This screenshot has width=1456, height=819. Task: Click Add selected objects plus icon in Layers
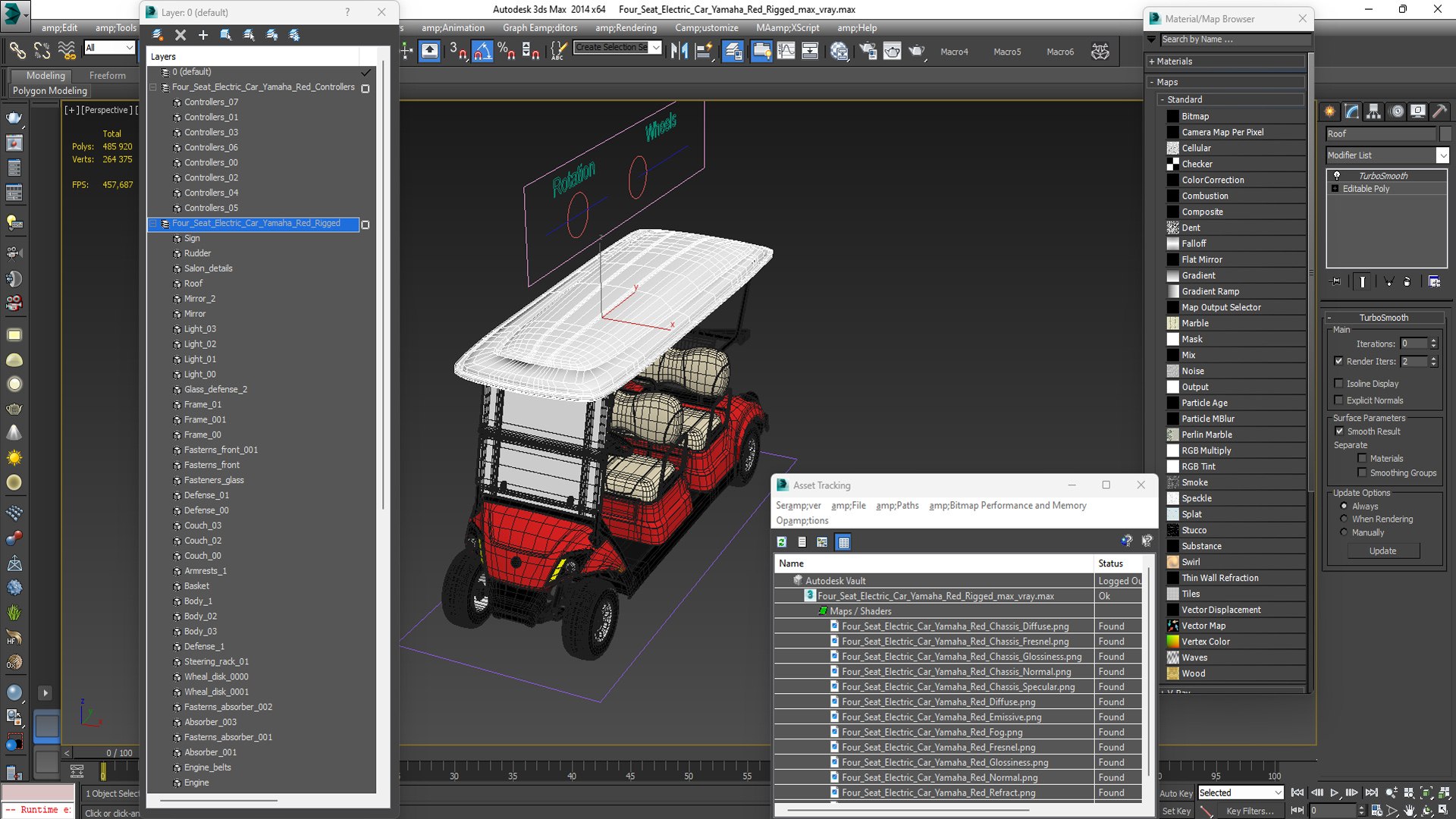click(203, 35)
